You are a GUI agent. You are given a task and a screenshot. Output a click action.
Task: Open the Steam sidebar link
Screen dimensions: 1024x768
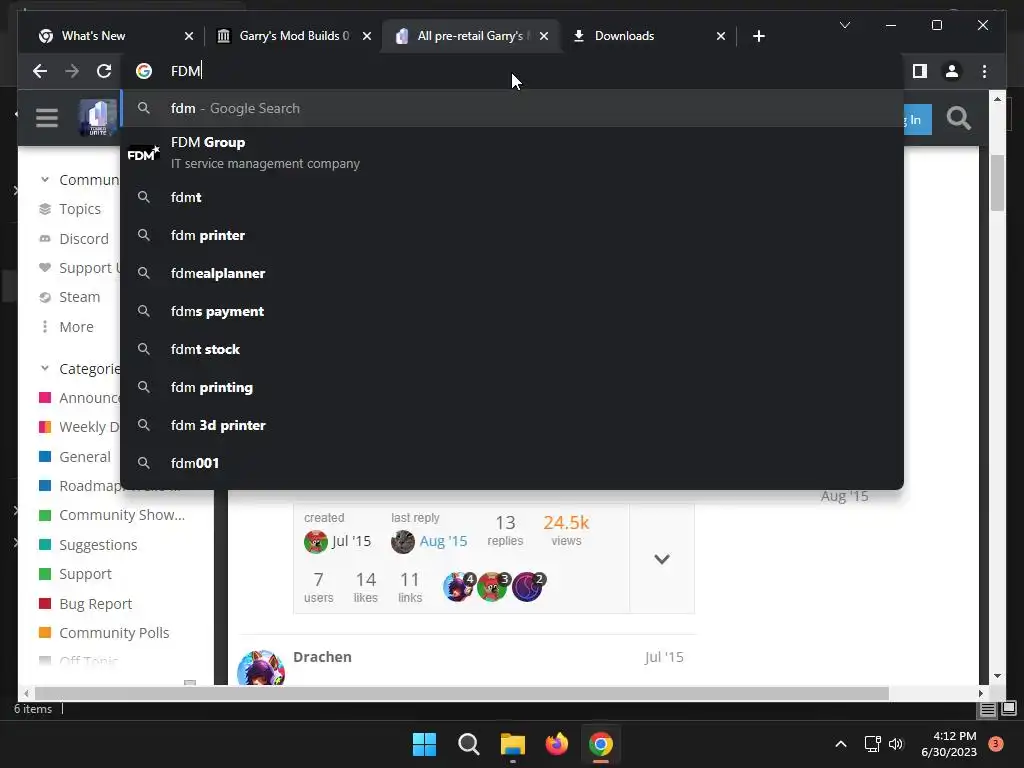[69, 297]
